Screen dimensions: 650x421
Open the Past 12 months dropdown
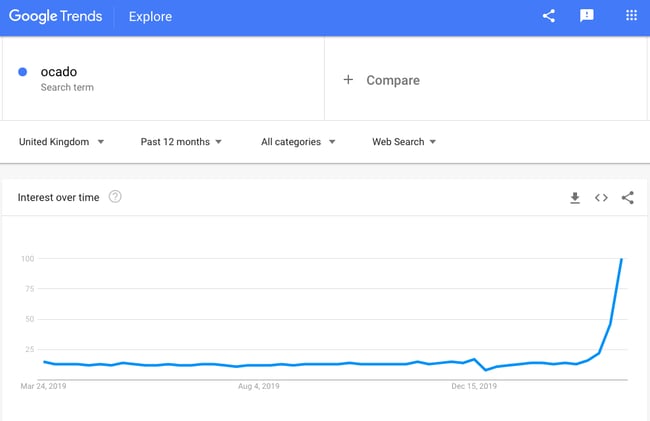pyautogui.click(x=181, y=142)
